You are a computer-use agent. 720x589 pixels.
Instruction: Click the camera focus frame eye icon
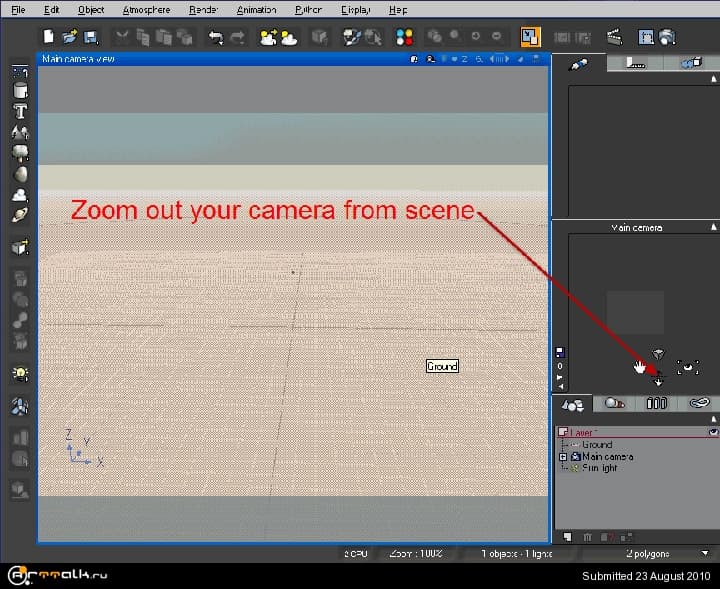pos(687,368)
